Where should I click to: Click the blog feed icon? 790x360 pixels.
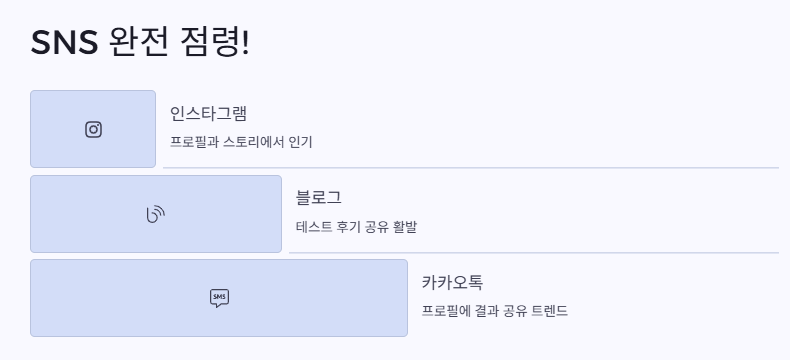coord(156,214)
